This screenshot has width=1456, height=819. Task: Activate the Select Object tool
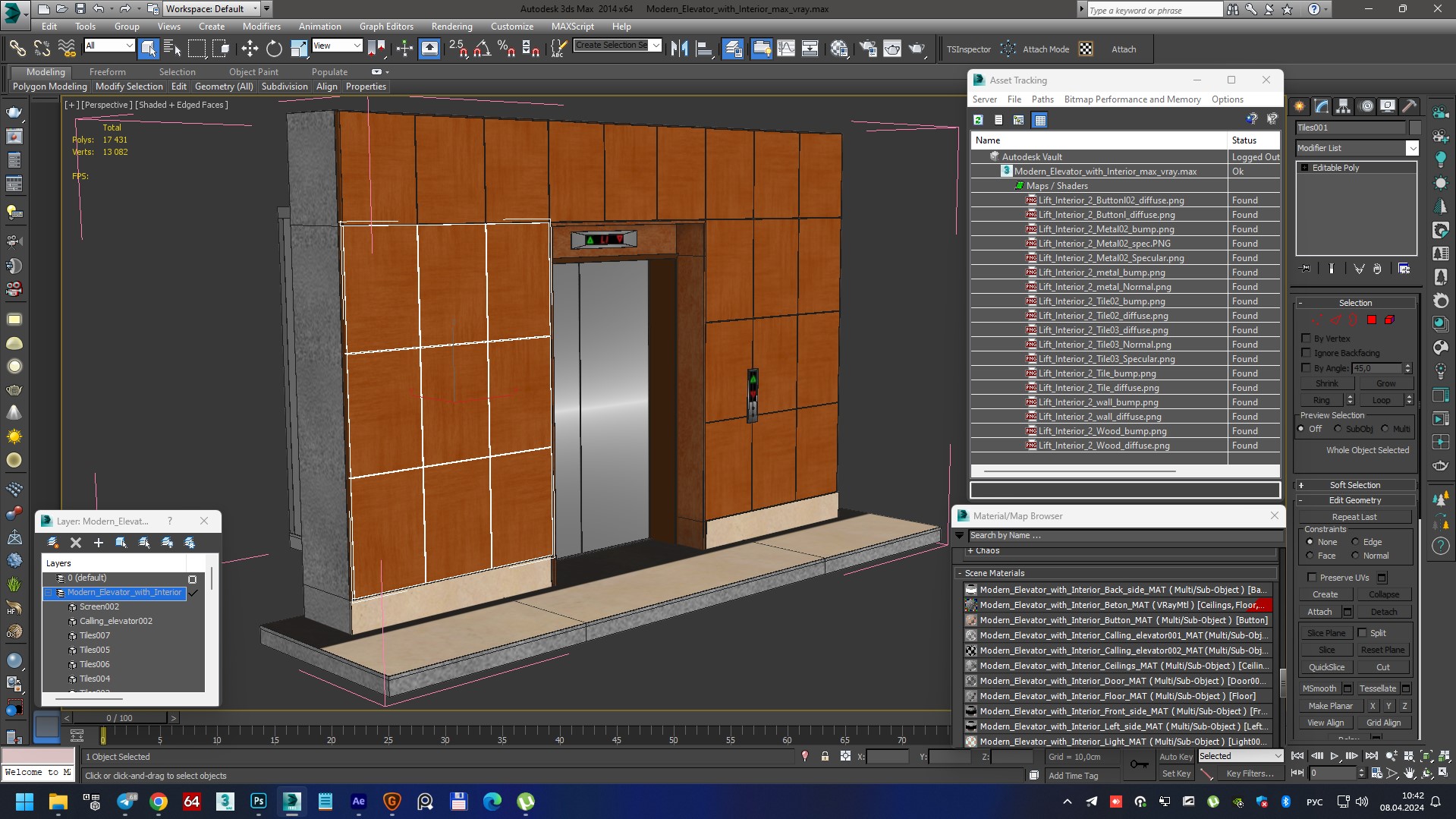[149, 49]
